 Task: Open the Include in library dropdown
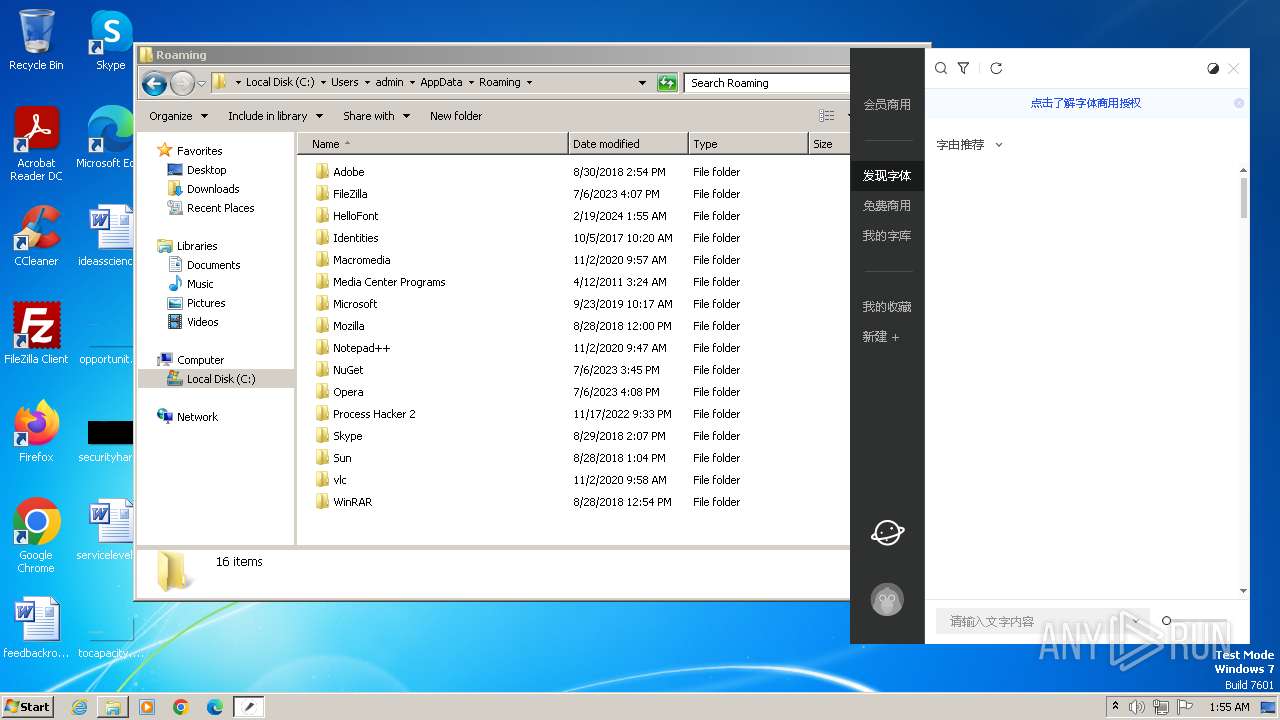coord(275,116)
